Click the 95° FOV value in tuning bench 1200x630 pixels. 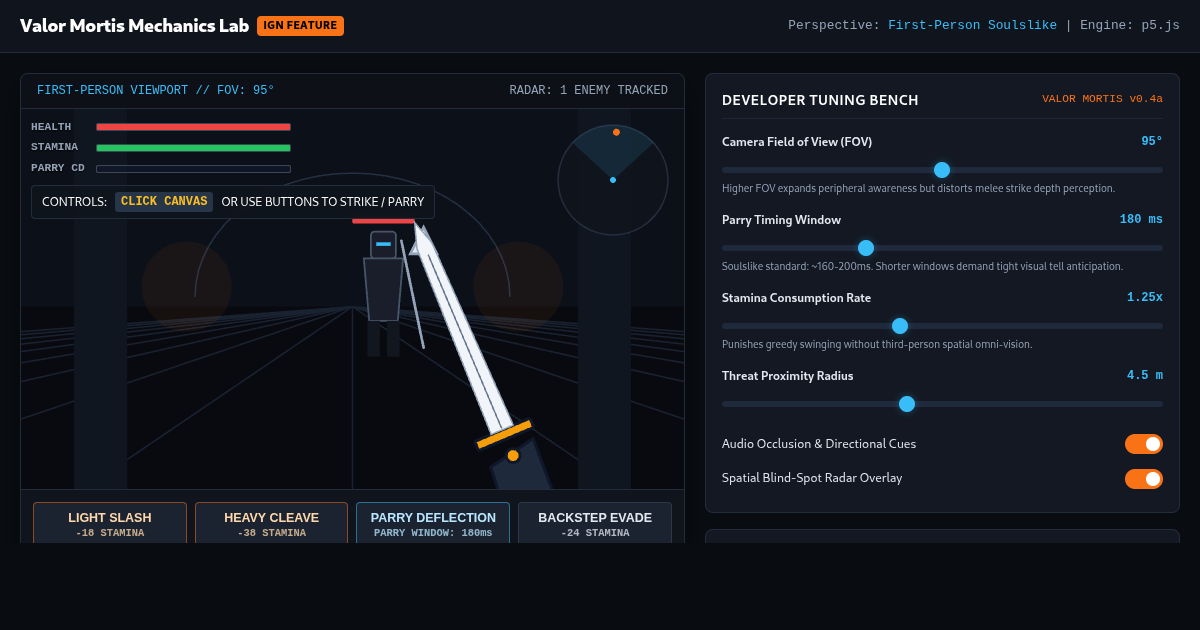(1152, 142)
